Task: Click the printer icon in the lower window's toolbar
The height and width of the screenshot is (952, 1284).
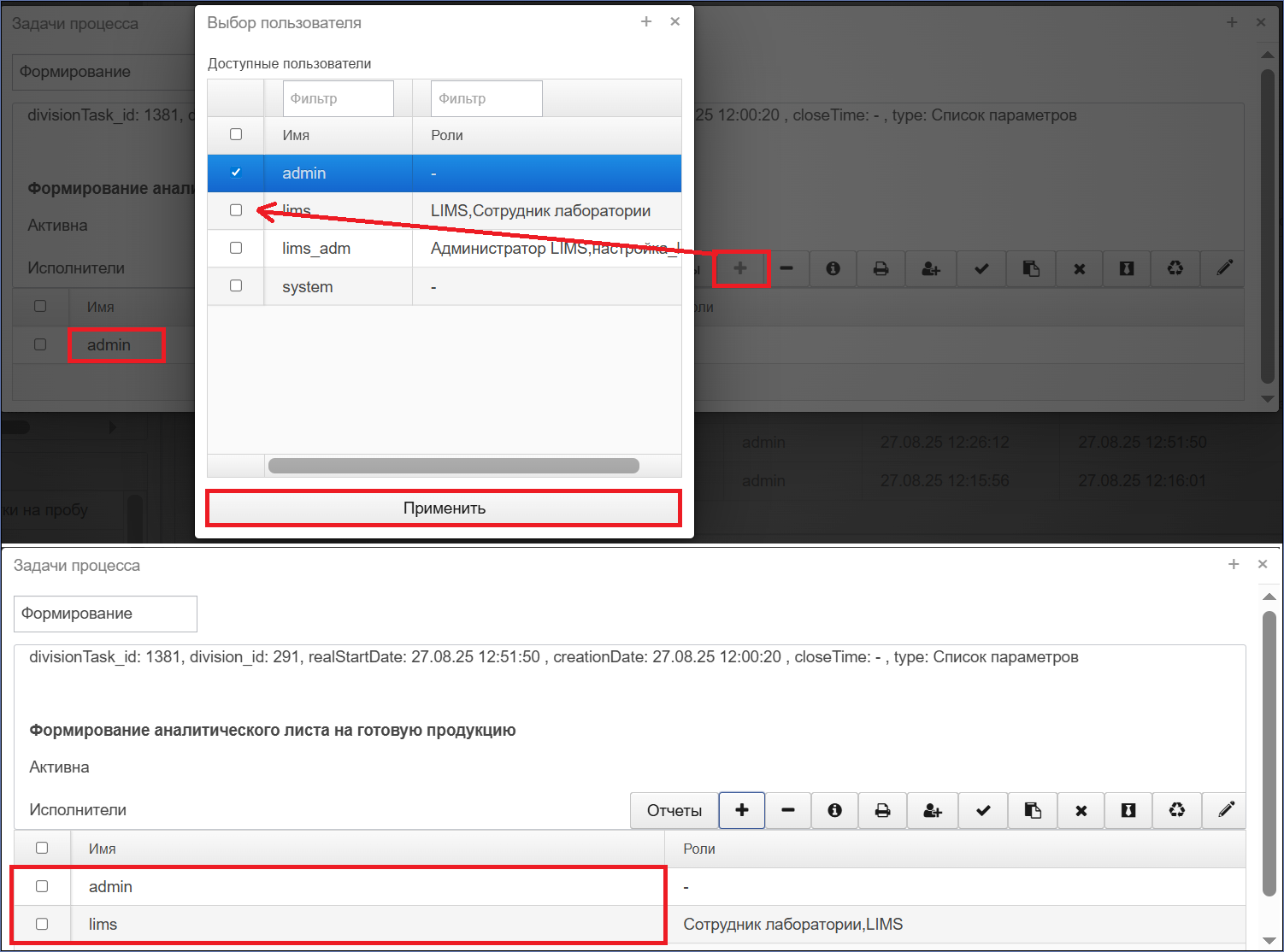Action: pos(882,810)
